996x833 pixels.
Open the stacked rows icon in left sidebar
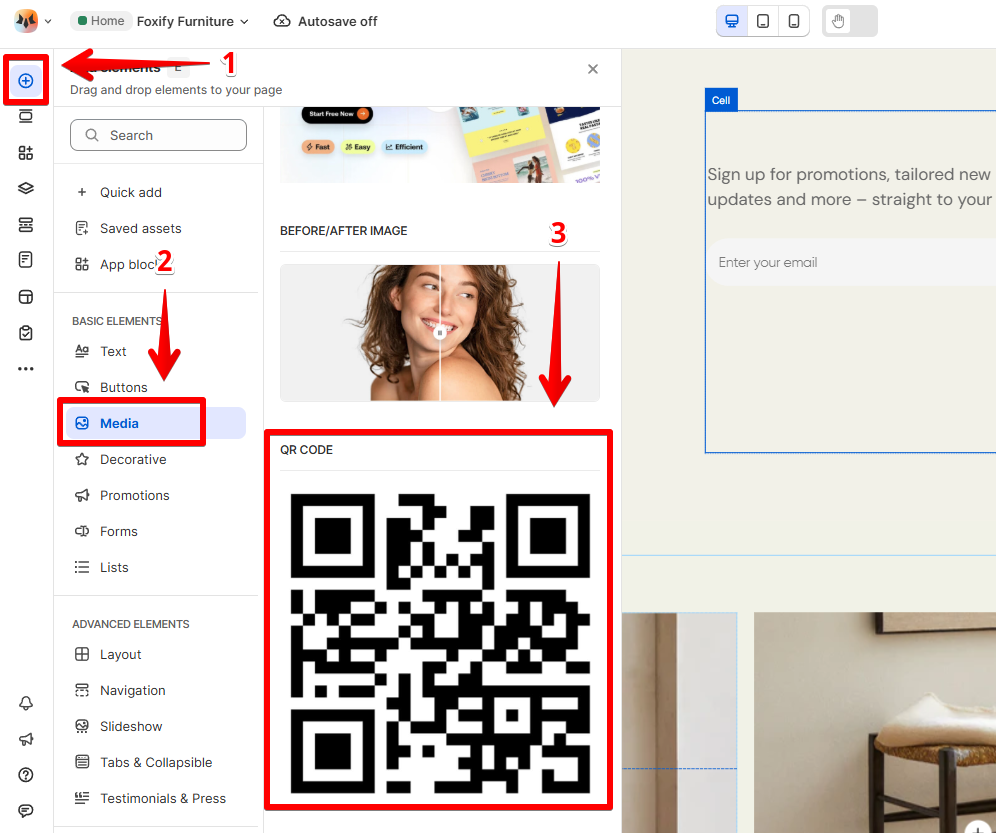pos(26,224)
